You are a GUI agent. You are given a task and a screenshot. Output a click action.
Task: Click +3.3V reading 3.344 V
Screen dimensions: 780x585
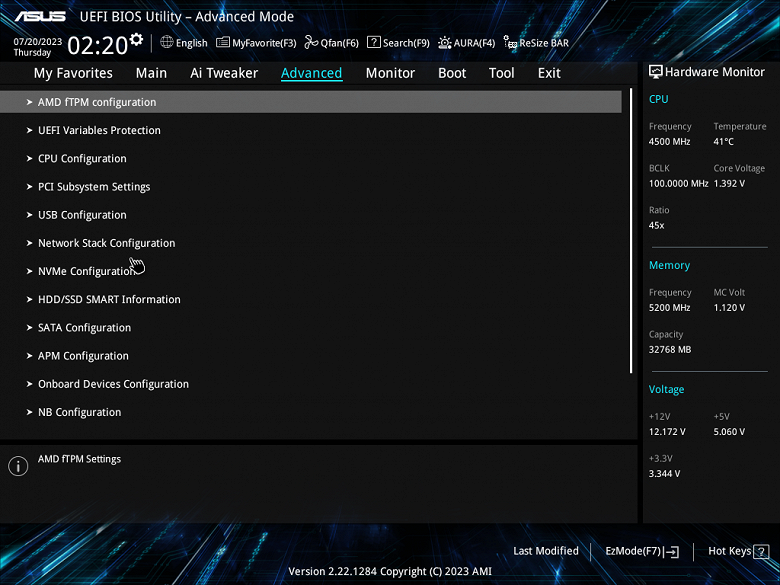coord(664,474)
